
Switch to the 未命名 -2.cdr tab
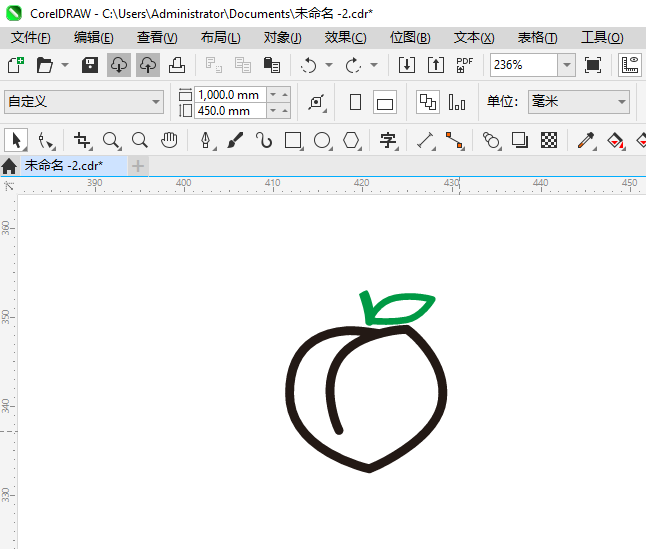(73, 166)
